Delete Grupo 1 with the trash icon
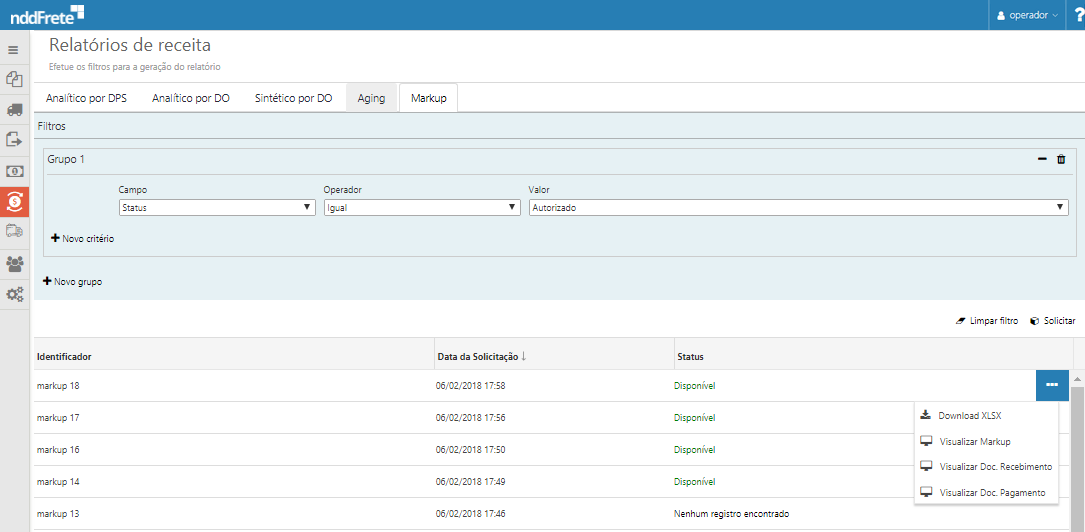The height and width of the screenshot is (532, 1085). pyautogui.click(x=1061, y=159)
